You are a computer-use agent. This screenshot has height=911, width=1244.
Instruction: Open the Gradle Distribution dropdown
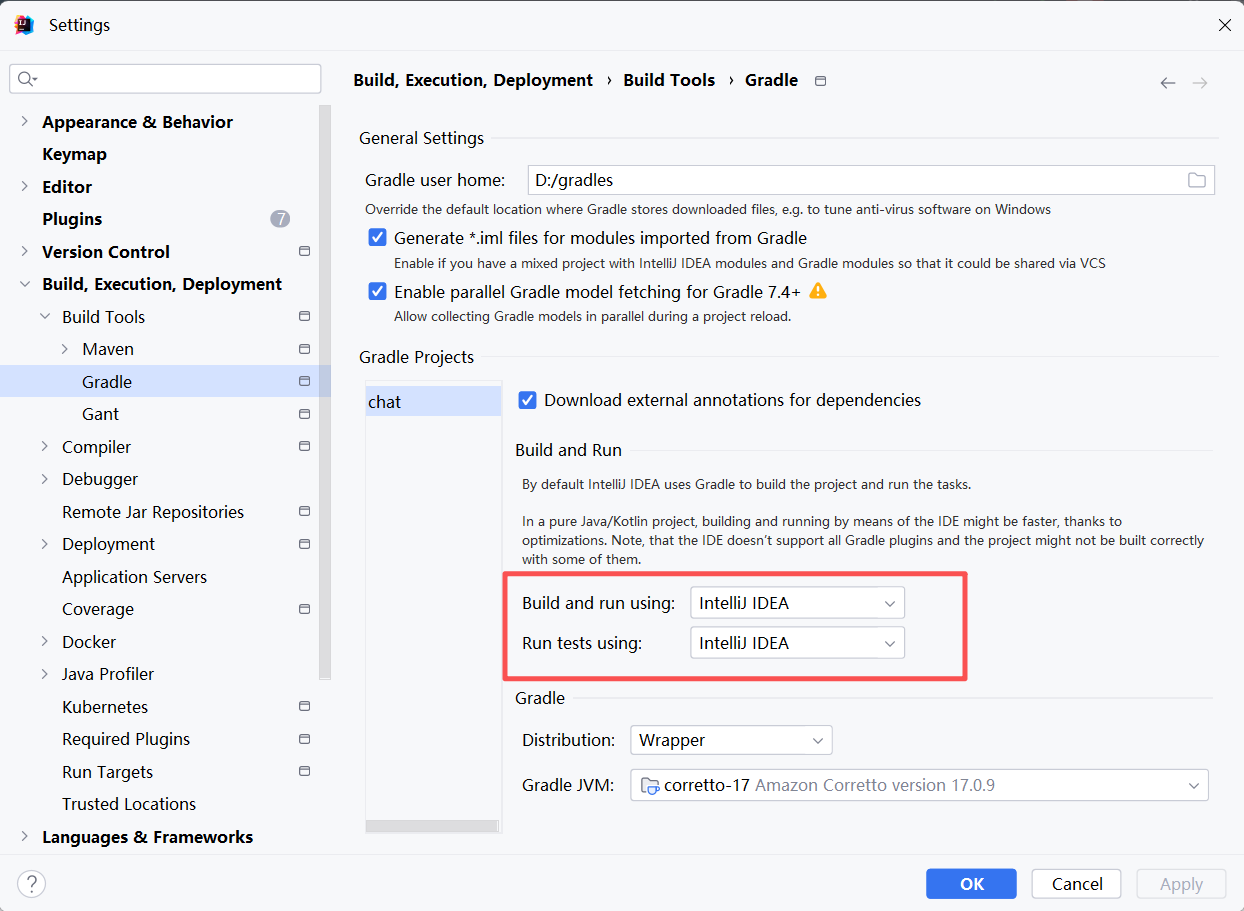[731, 740]
